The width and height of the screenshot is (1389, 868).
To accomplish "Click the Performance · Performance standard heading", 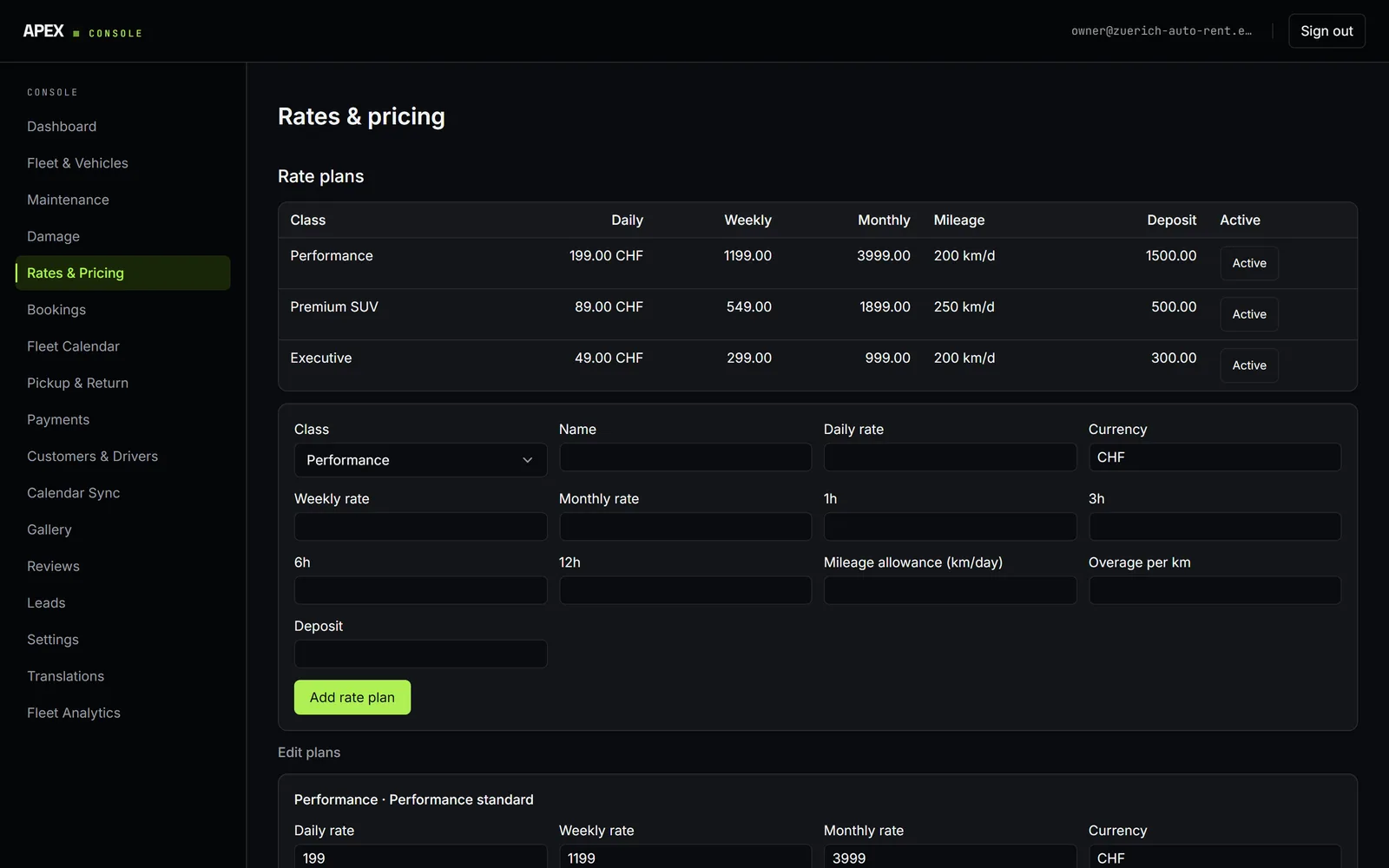I will (414, 800).
